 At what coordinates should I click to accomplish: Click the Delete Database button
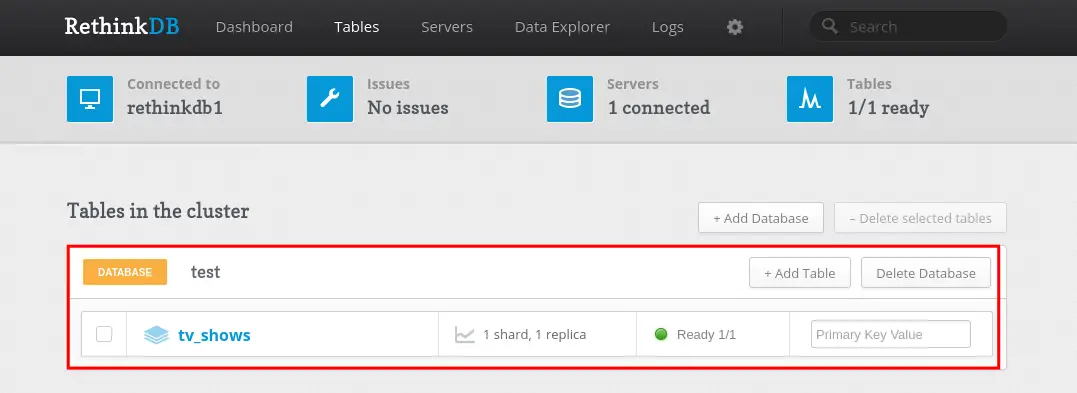click(x=926, y=273)
